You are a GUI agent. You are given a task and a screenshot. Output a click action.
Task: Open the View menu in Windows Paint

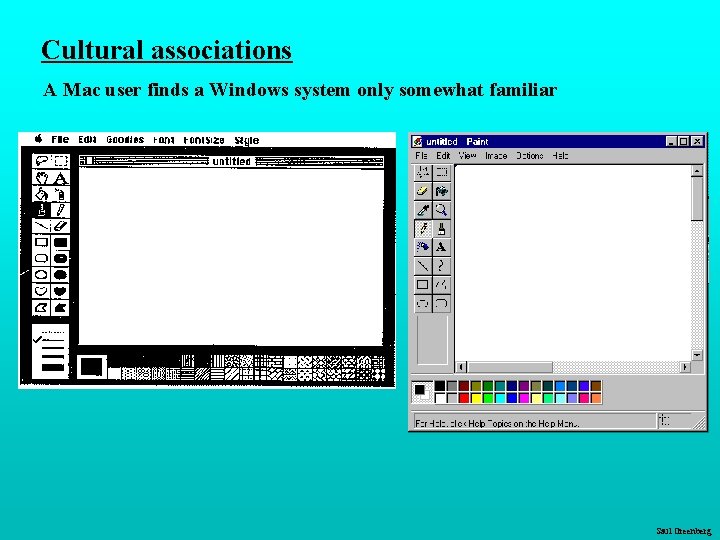(x=467, y=156)
